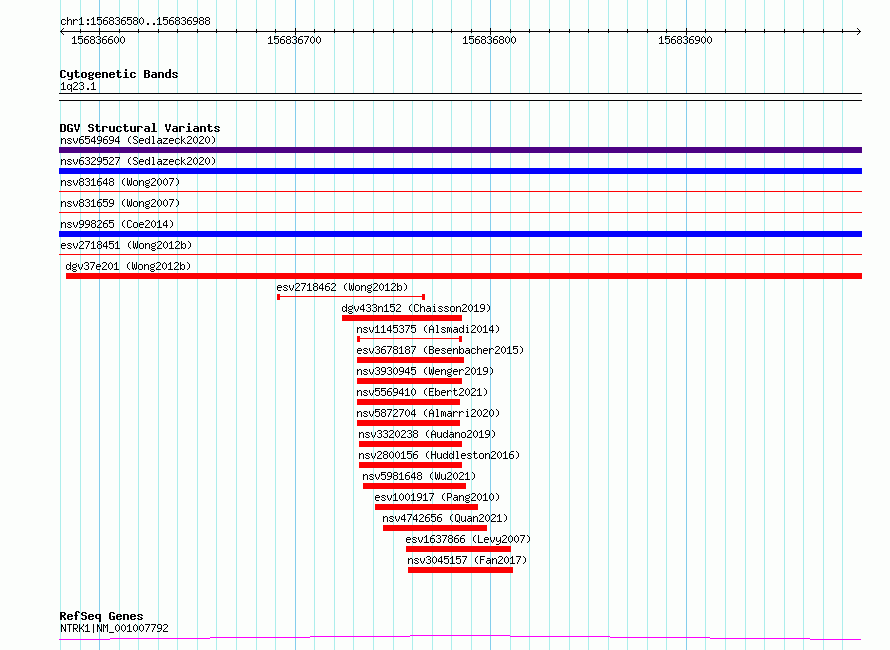Open the nsv5872704 (Almarri2020) variant label

428,413
